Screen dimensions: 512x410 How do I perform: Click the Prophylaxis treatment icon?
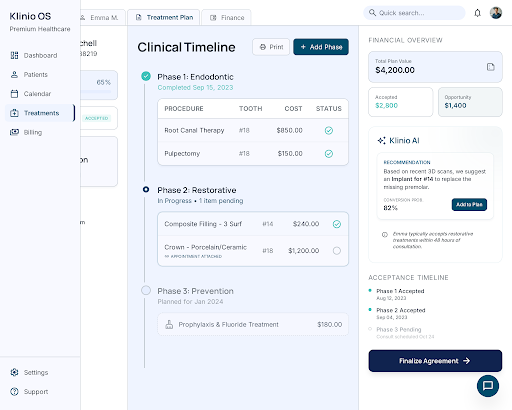point(169,324)
